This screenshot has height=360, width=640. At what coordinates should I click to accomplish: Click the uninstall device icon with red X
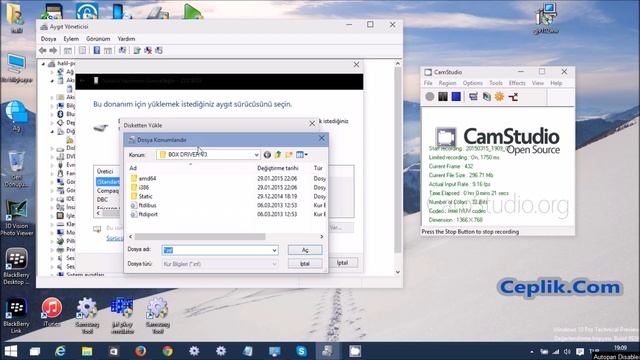148,51
